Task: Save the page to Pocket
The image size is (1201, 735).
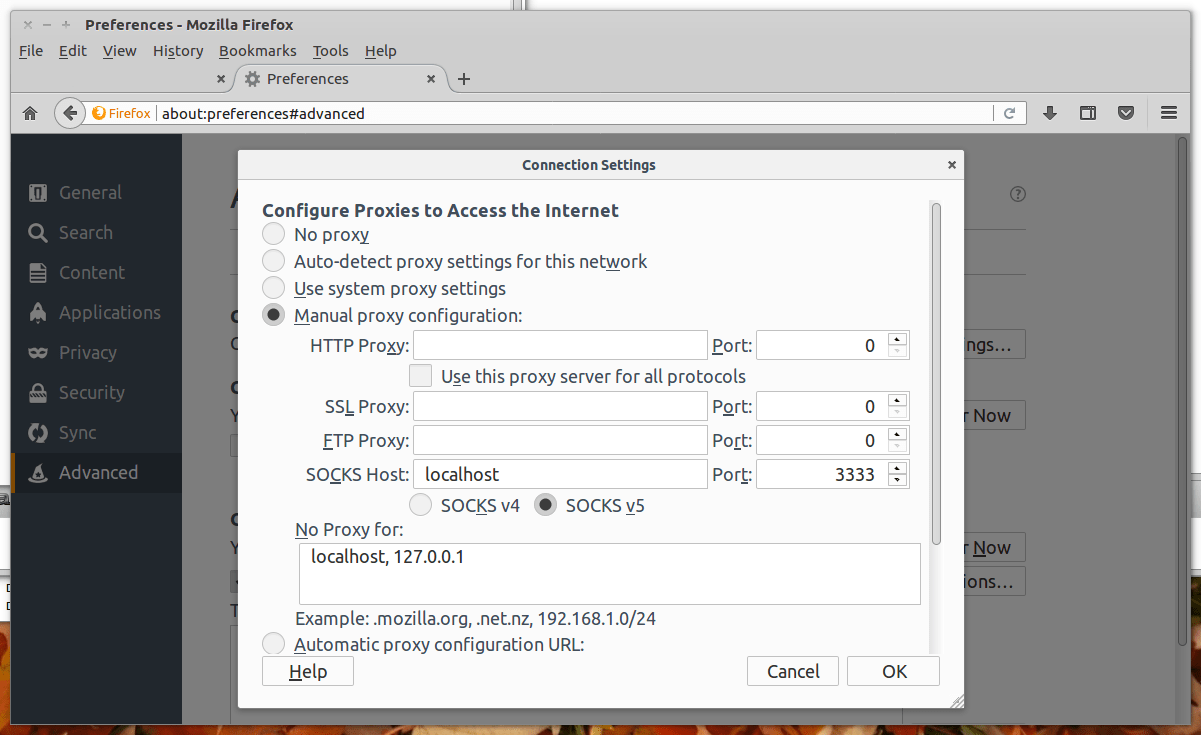Action: point(1126,112)
